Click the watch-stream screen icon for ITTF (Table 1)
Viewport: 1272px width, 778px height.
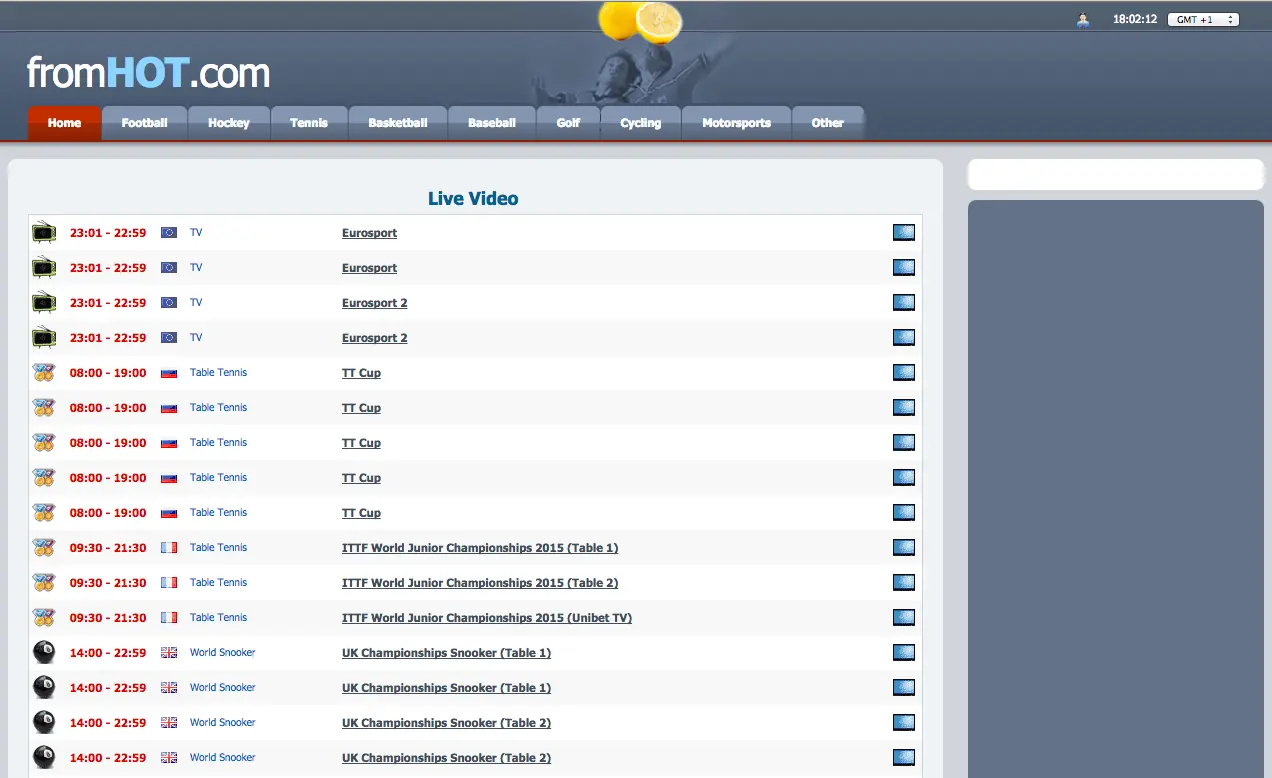904,548
